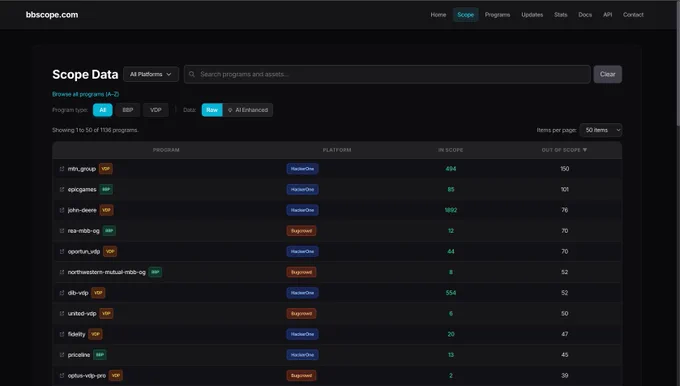
Task: Click the VDP badge next to mtn_group
Action: (106, 169)
